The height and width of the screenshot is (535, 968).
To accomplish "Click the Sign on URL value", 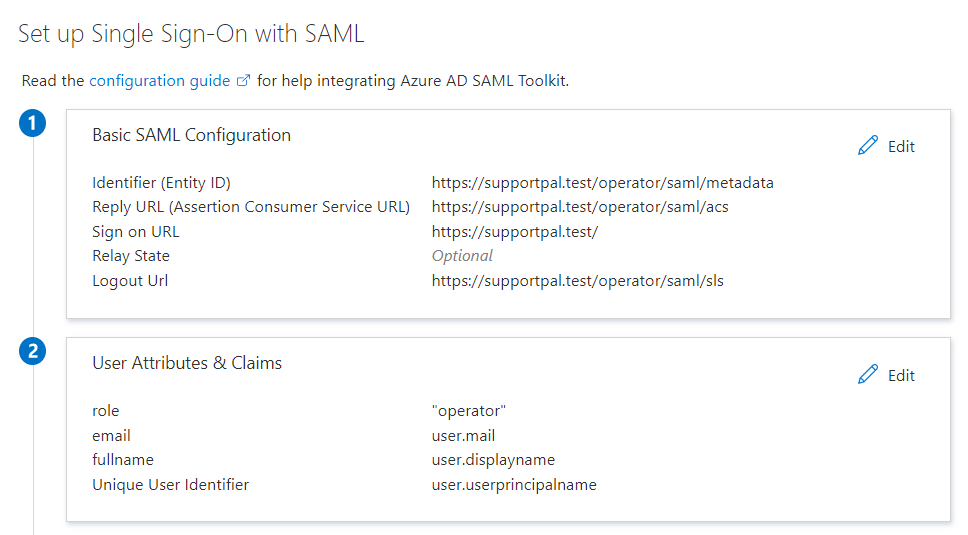I will click(514, 232).
